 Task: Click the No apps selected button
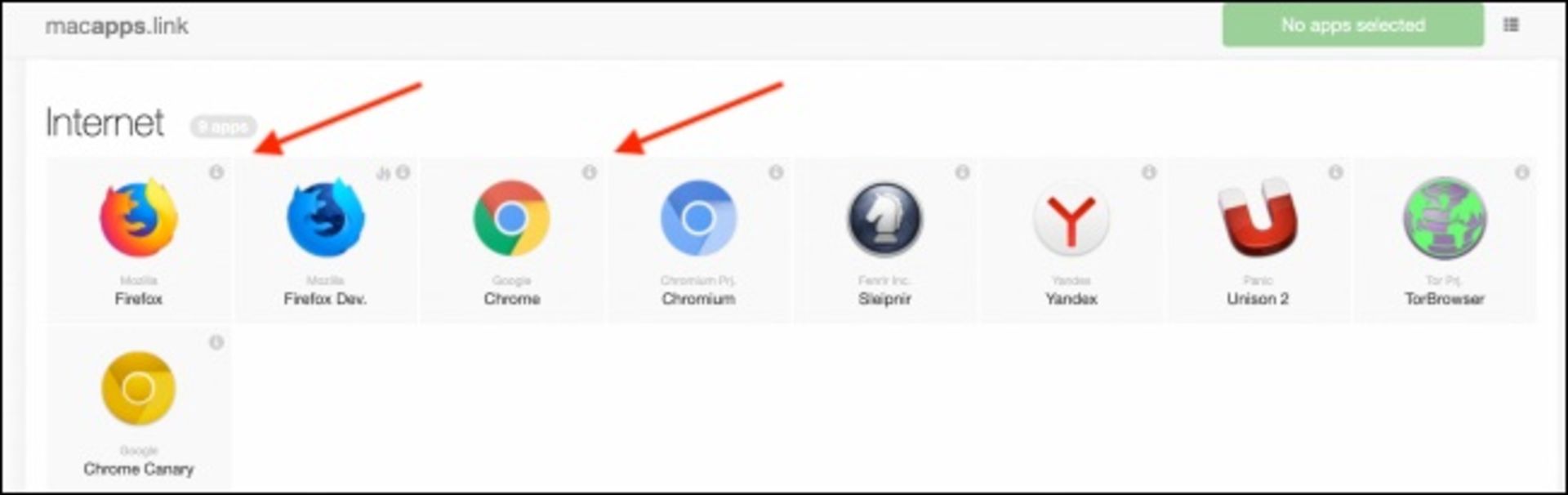pyautogui.click(x=1353, y=25)
